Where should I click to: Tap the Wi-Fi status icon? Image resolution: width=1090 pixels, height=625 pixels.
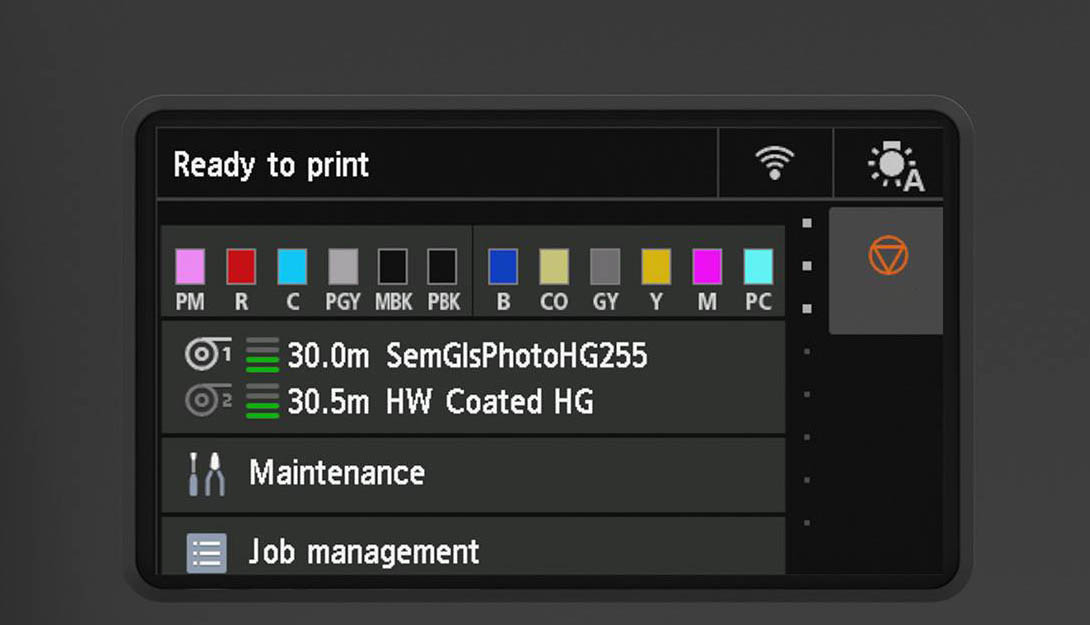(x=774, y=163)
